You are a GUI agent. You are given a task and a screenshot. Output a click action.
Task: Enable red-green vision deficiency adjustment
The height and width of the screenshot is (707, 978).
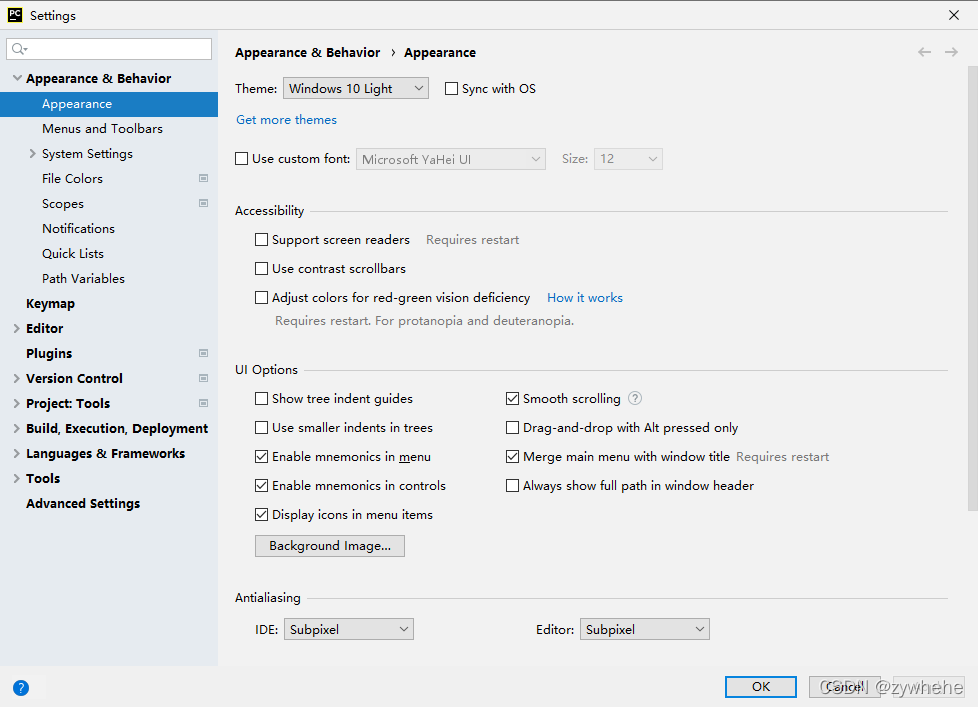pos(261,297)
